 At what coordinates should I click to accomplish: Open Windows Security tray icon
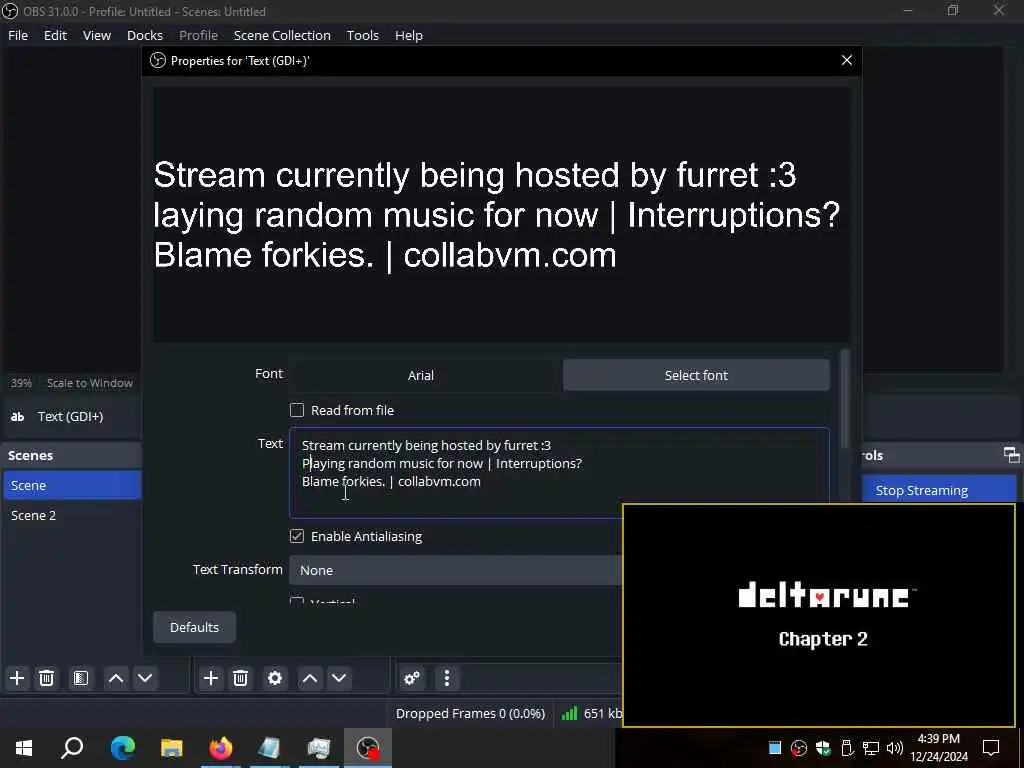pyautogui.click(x=823, y=748)
